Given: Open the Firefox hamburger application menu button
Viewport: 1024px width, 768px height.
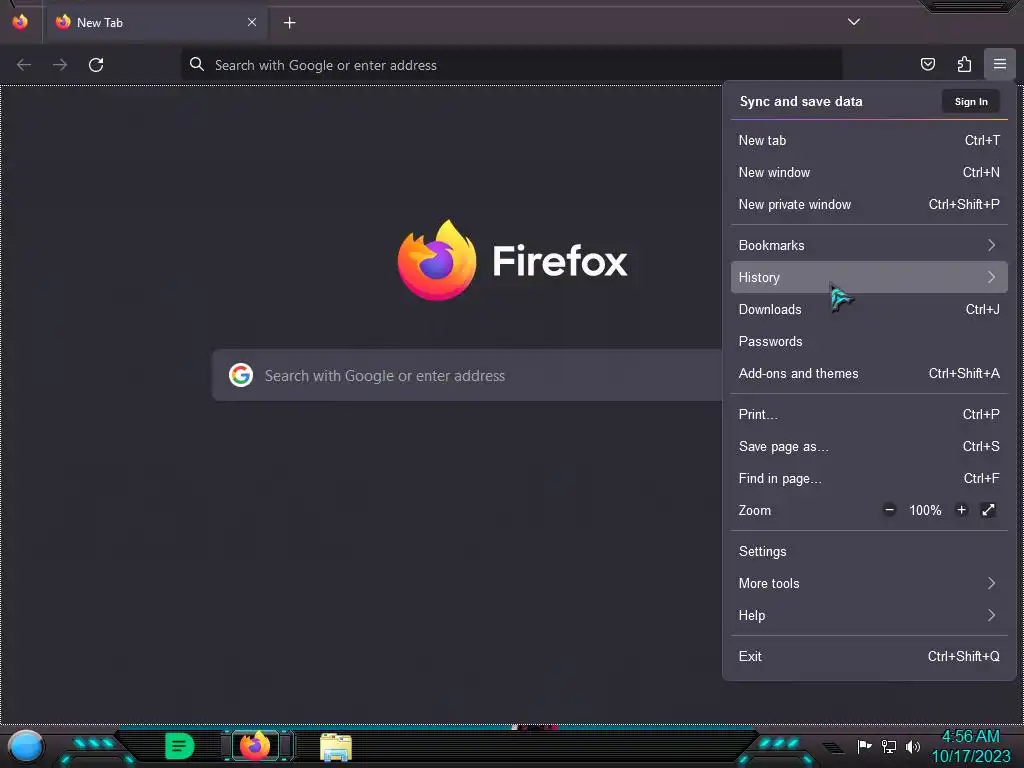Looking at the screenshot, I should coord(999,64).
